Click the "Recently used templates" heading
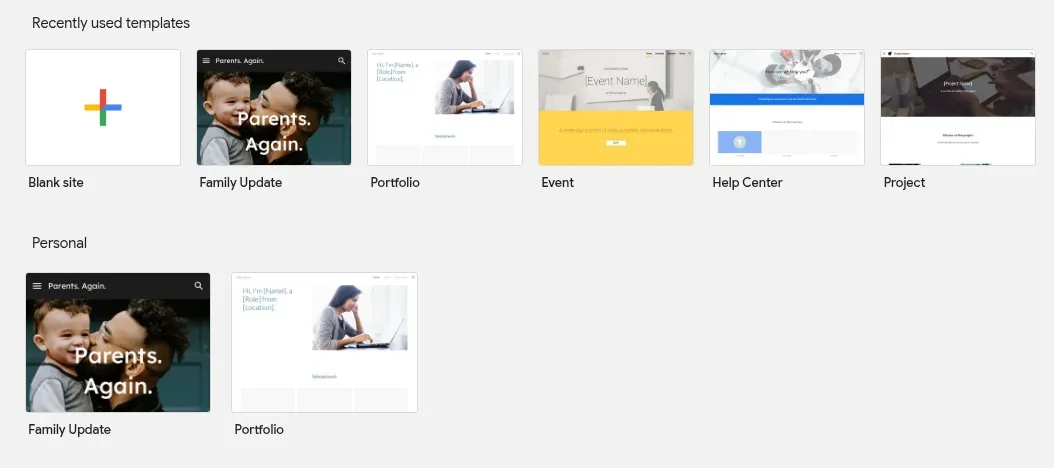The height and width of the screenshot is (468, 1054). [x=110, y=23]
